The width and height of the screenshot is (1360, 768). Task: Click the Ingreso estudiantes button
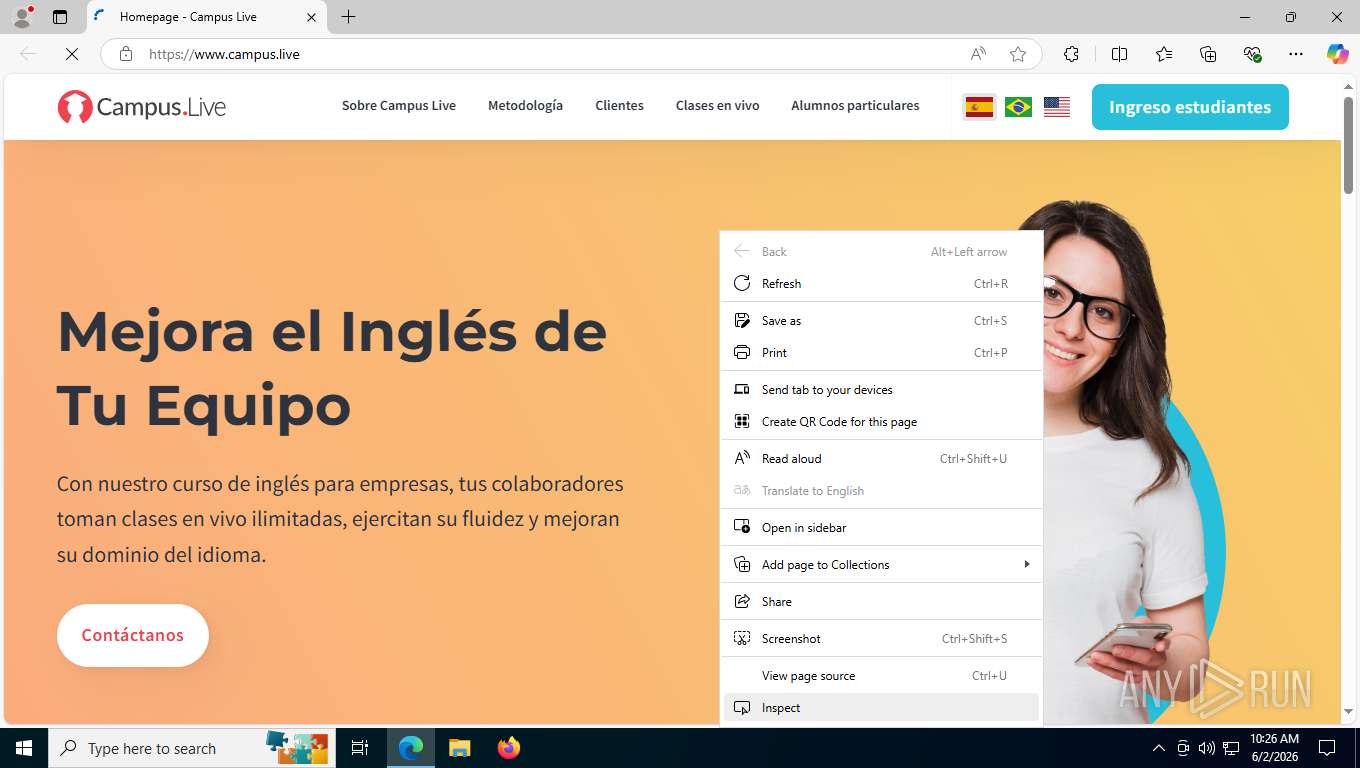pyautogui.click(x=1190, y=107)
